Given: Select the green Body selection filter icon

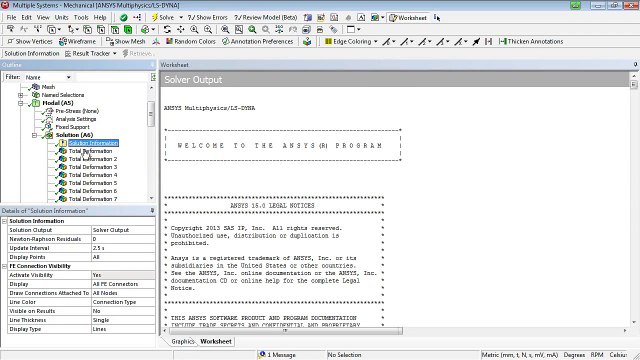Looking at the screenshot, I should coord(128,29).
